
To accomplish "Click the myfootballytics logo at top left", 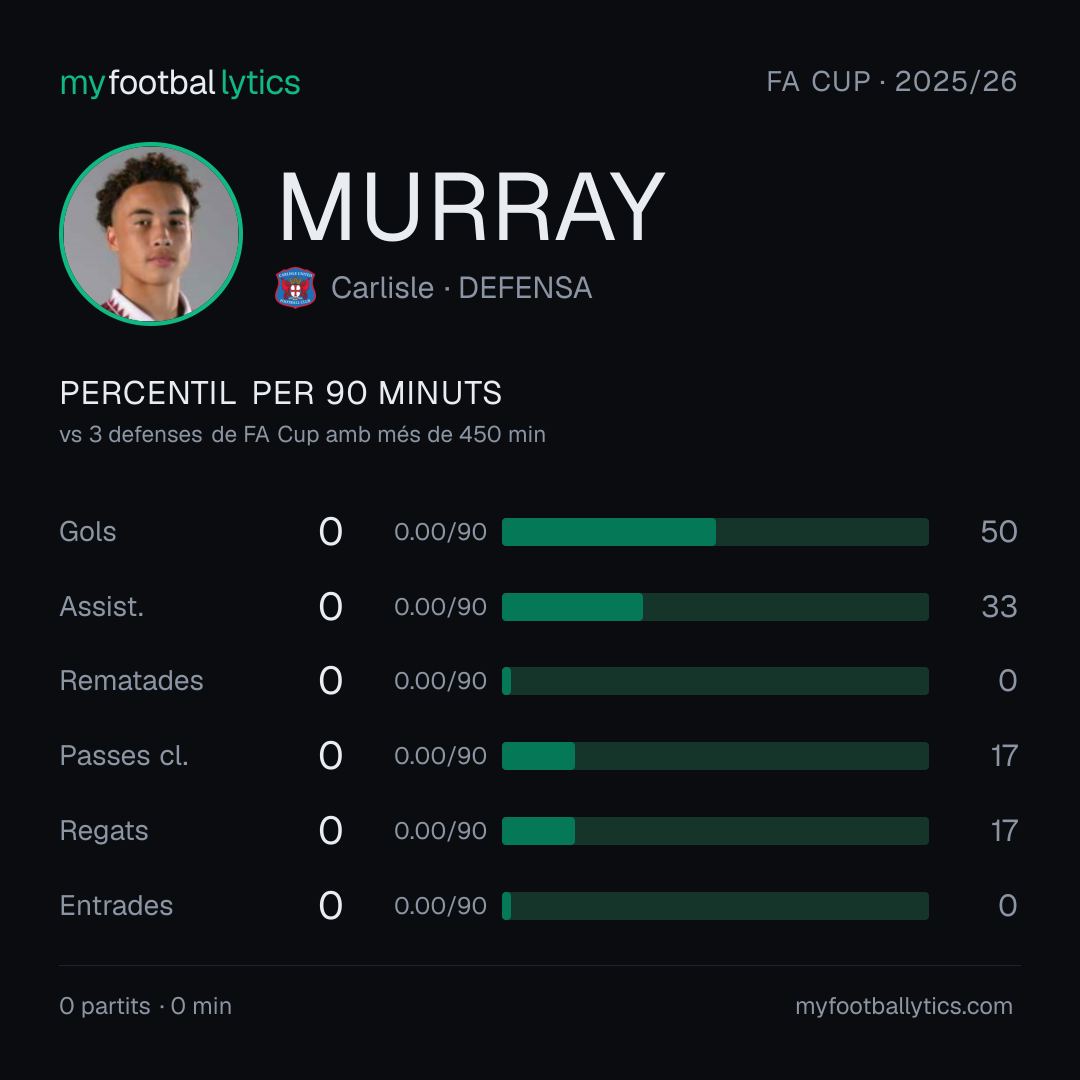I will pos(180,83).
